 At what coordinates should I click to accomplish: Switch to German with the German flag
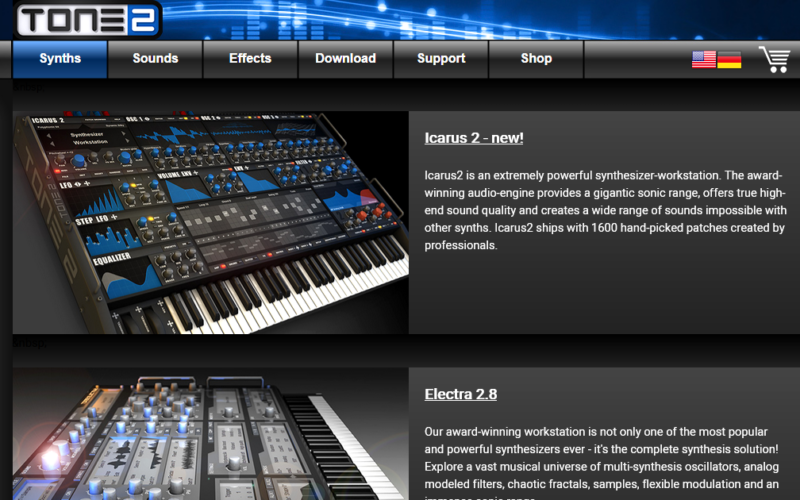click(729, 59)
